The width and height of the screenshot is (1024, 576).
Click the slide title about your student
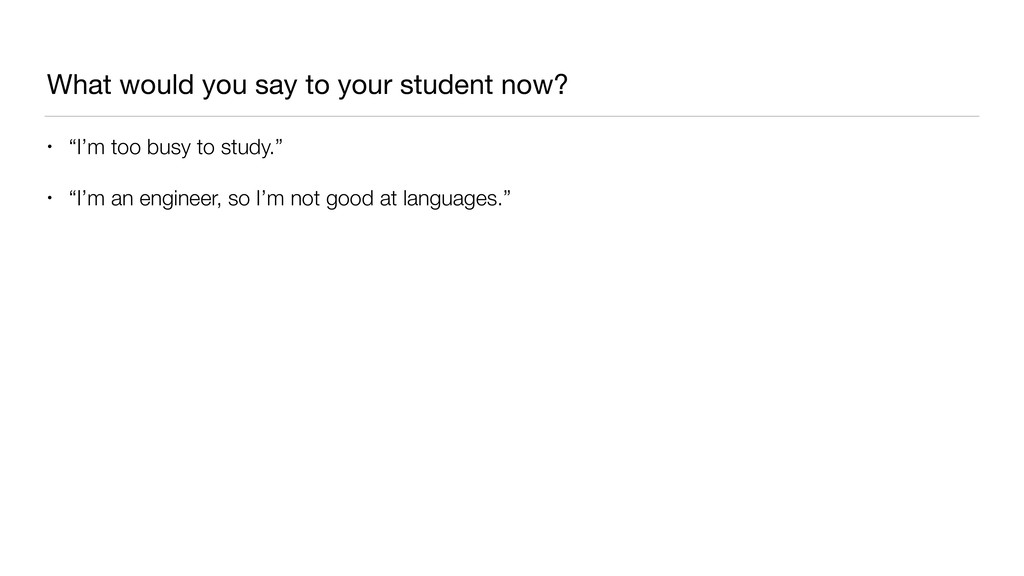coord(306,86)
